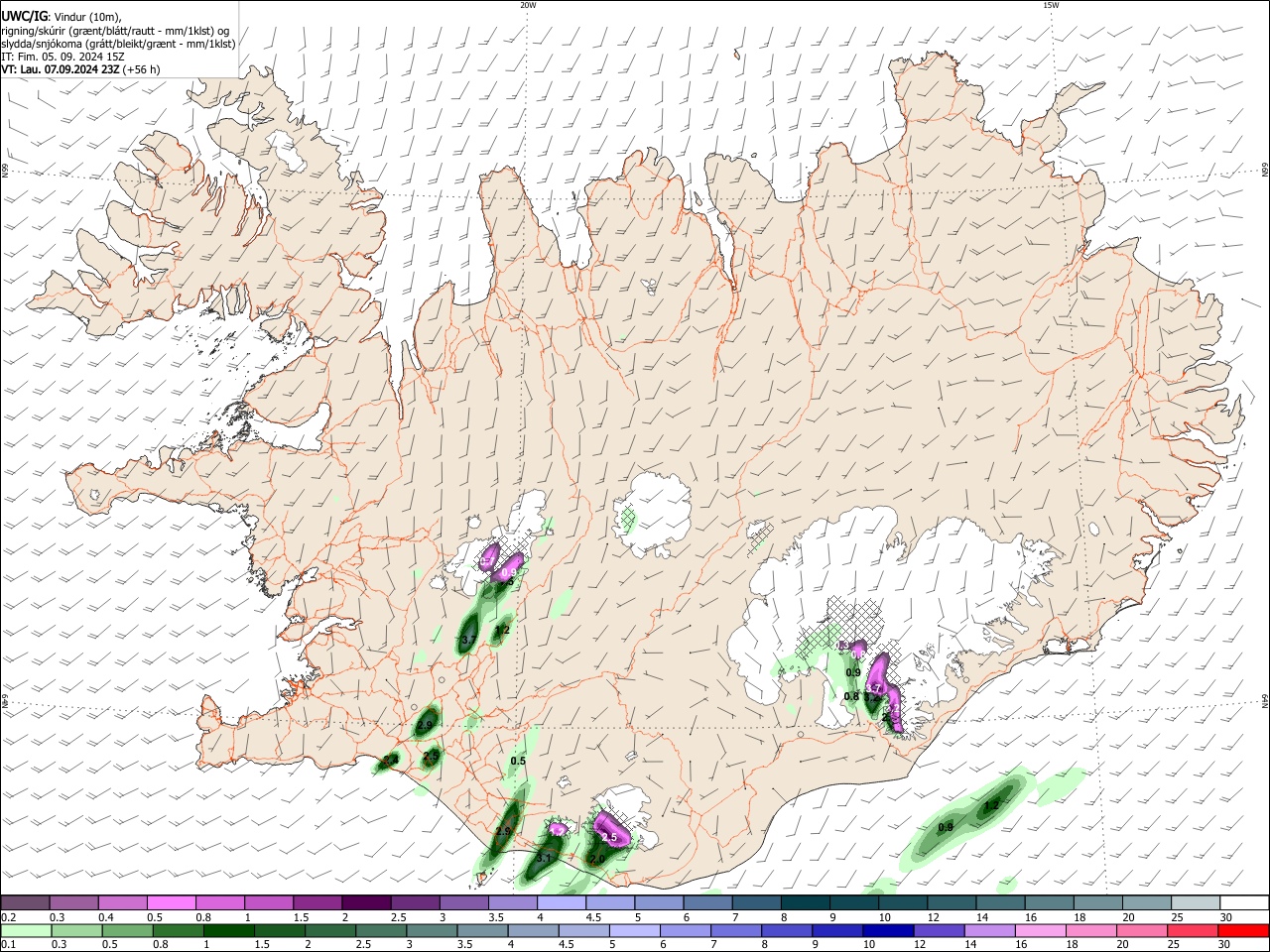Click the "20W" longitude label
The width and height of the screenshot is (1270, 952).
click(x=528, y=5)
